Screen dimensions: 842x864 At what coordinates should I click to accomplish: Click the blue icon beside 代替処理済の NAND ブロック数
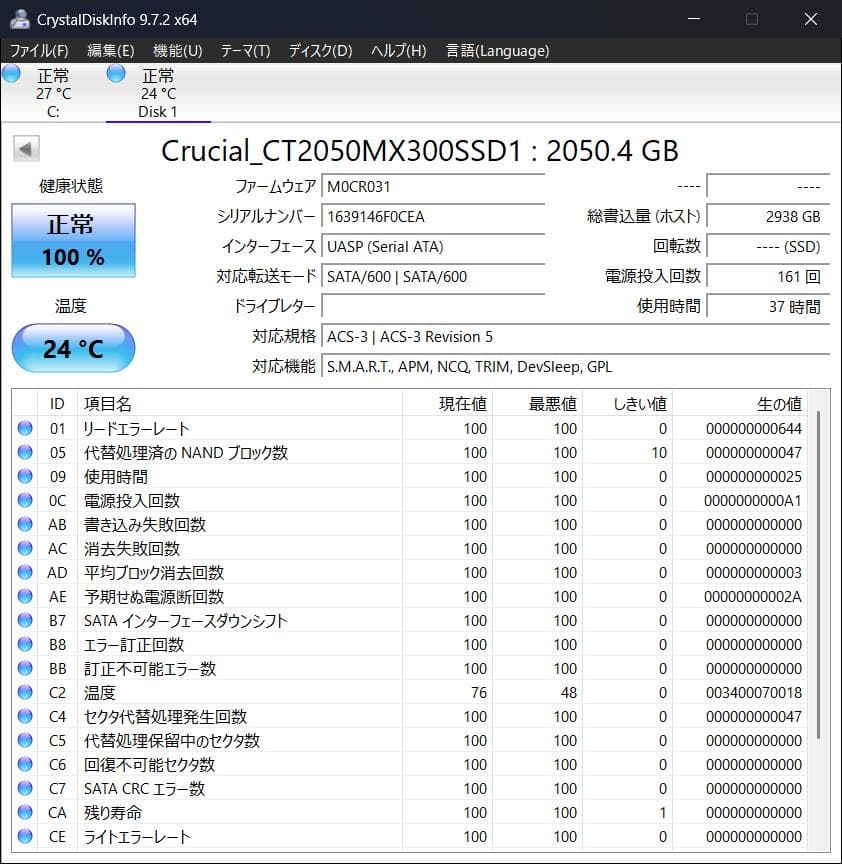tap(24, 453)
